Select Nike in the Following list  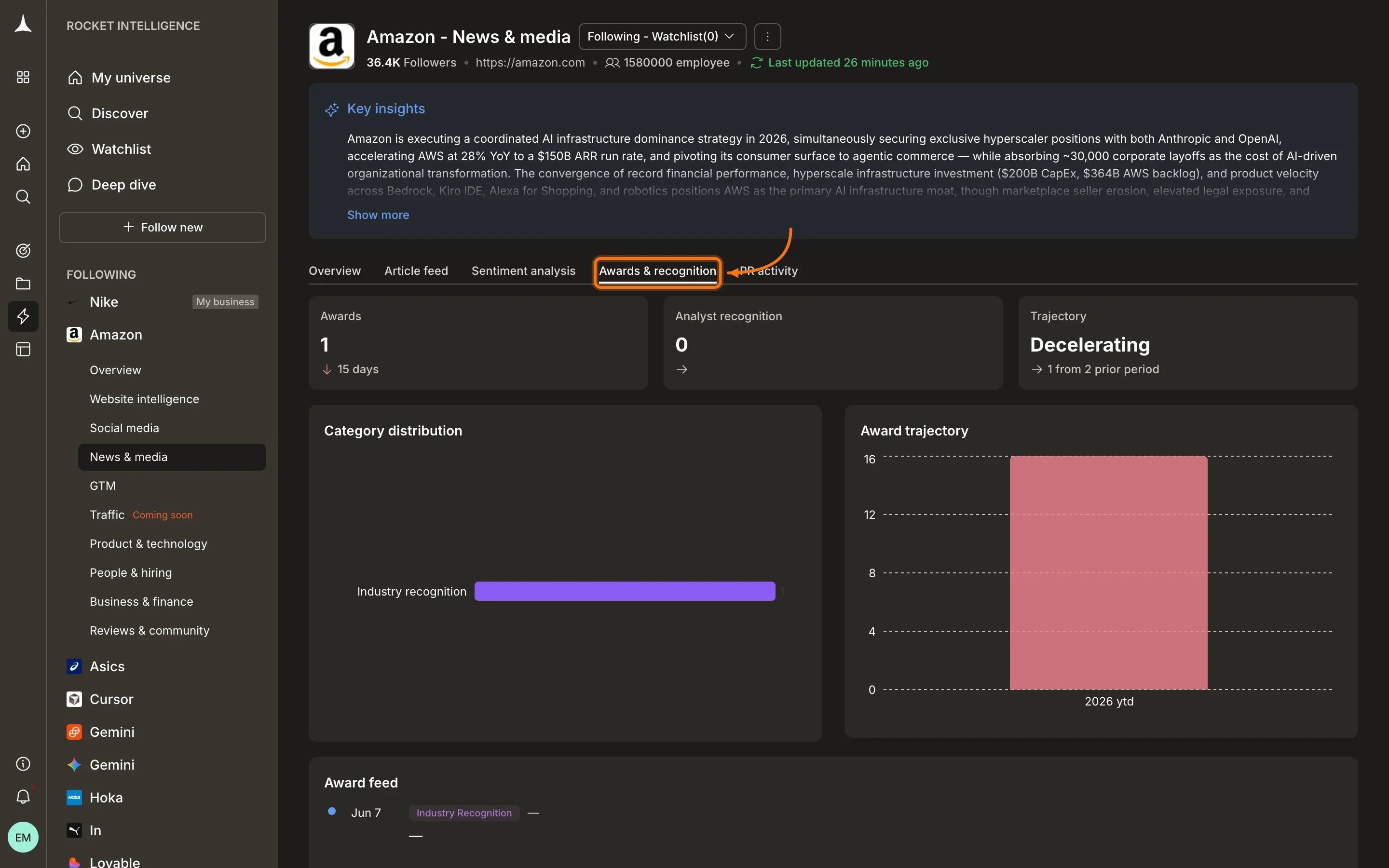pyautogui.click(x=104, y=302)
